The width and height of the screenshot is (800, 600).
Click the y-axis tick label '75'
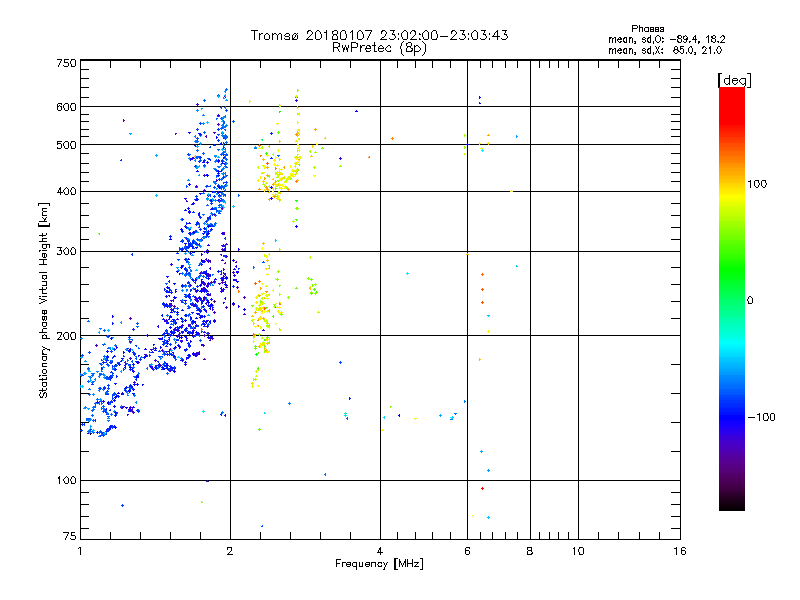pyautogui.click(x=70, y=536)
